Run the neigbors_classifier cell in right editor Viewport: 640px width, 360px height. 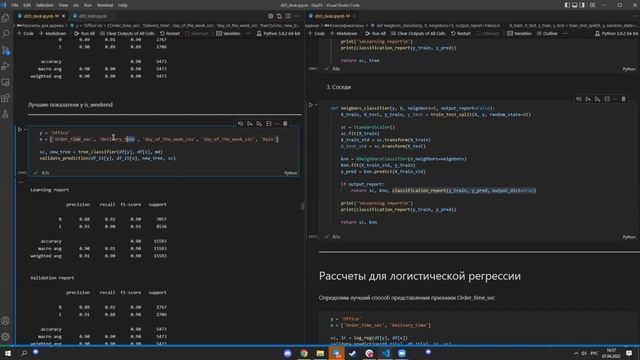click(310, 105)
